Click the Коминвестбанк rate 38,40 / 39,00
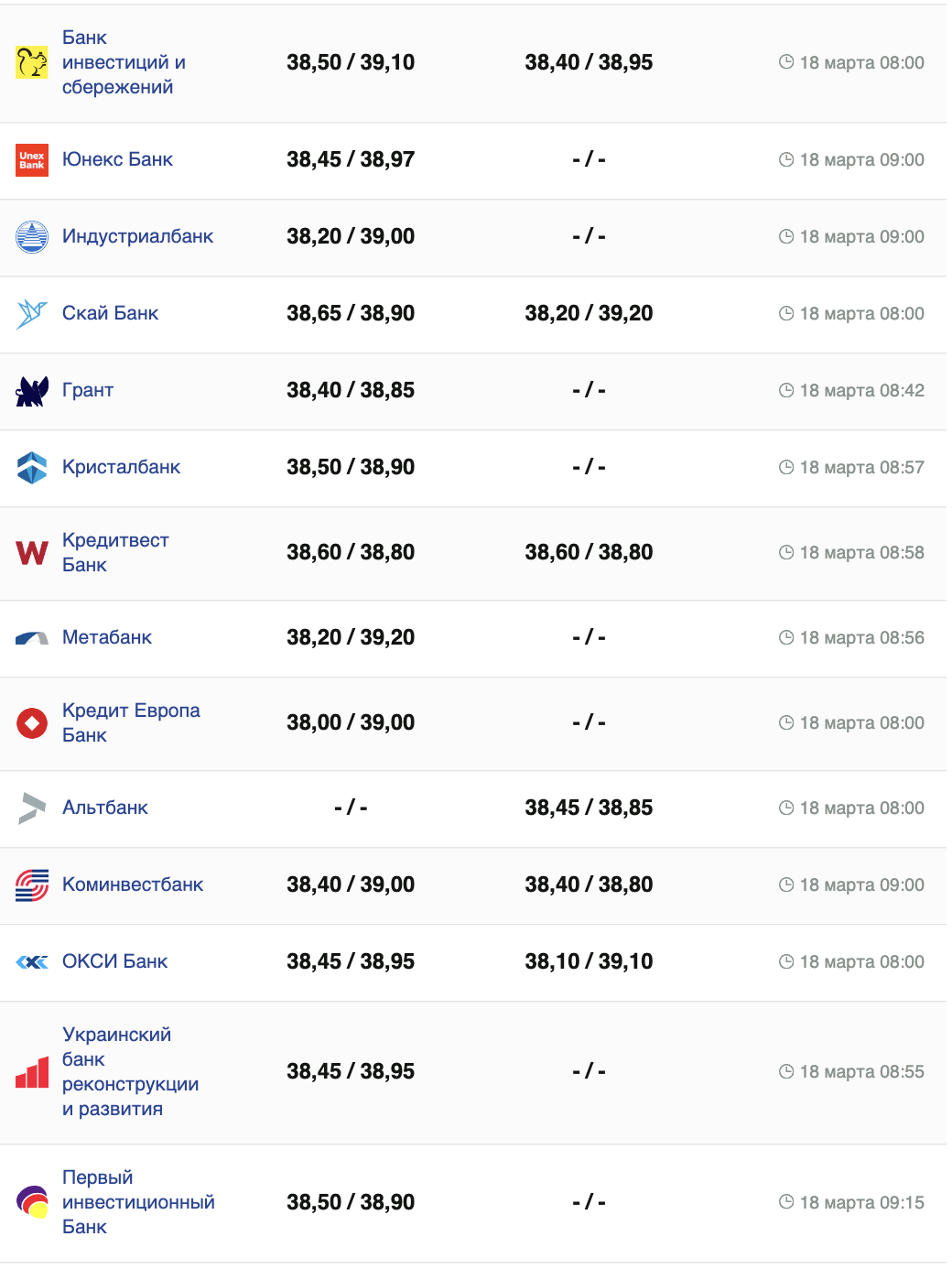 coord(351,884)
